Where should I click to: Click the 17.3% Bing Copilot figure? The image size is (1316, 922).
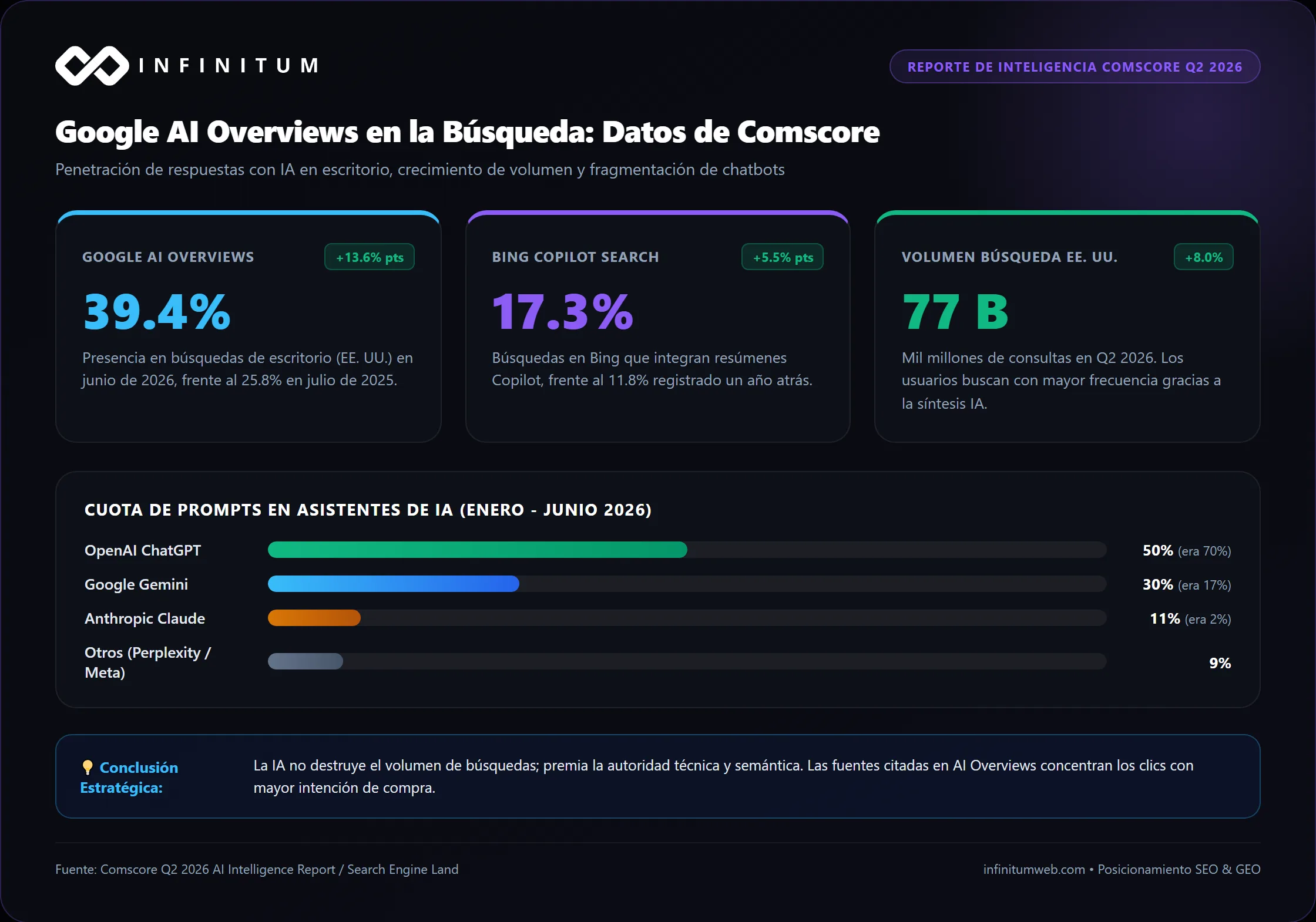pos(562,312)
